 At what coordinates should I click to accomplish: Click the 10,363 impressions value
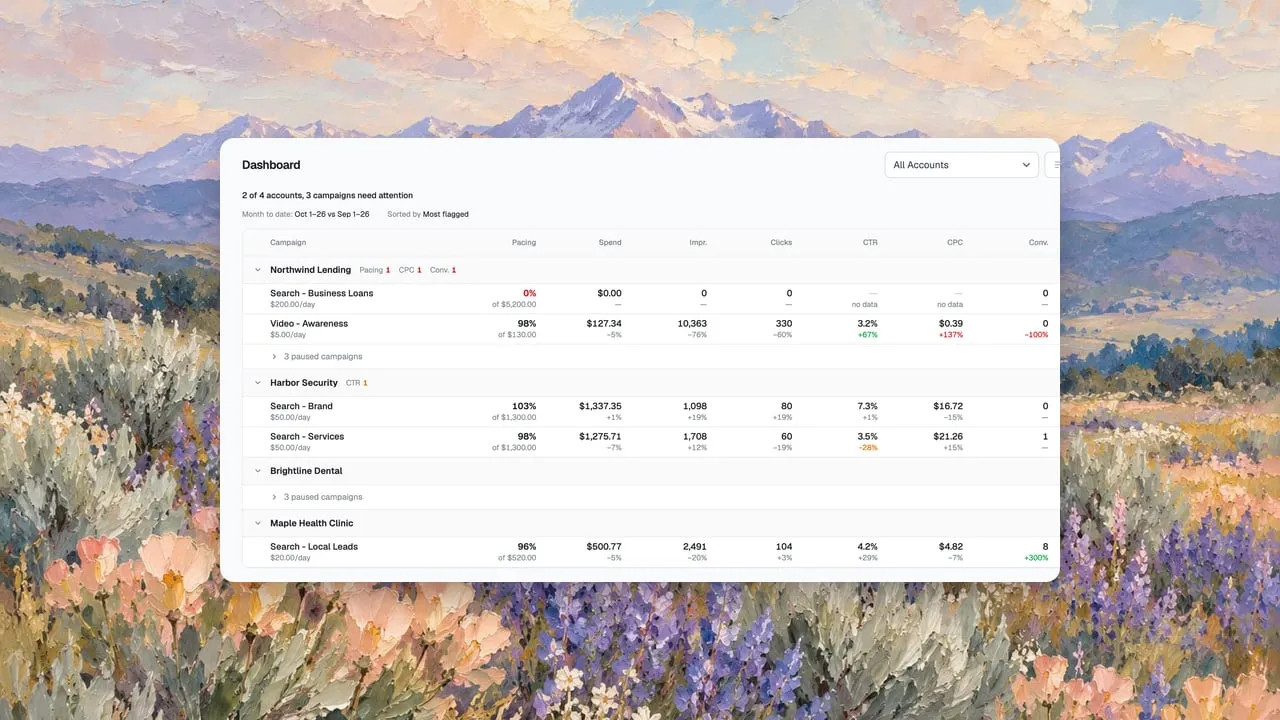692,324
